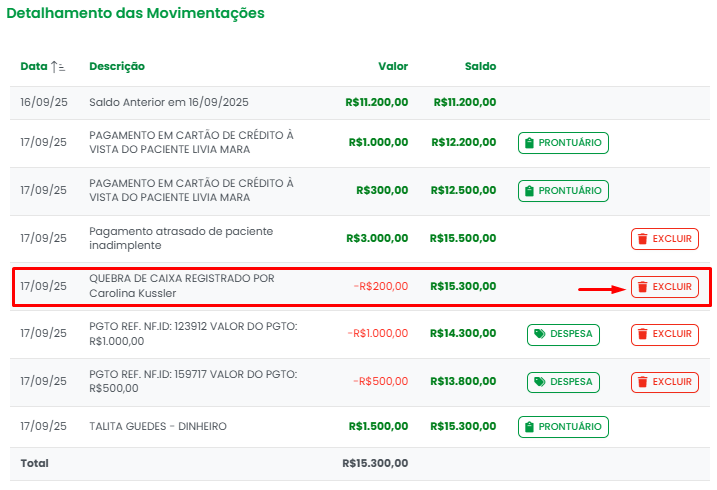Click trash Excluir for NF.ID 123912 payment
717x490 pixels.
tap(664, 334)
